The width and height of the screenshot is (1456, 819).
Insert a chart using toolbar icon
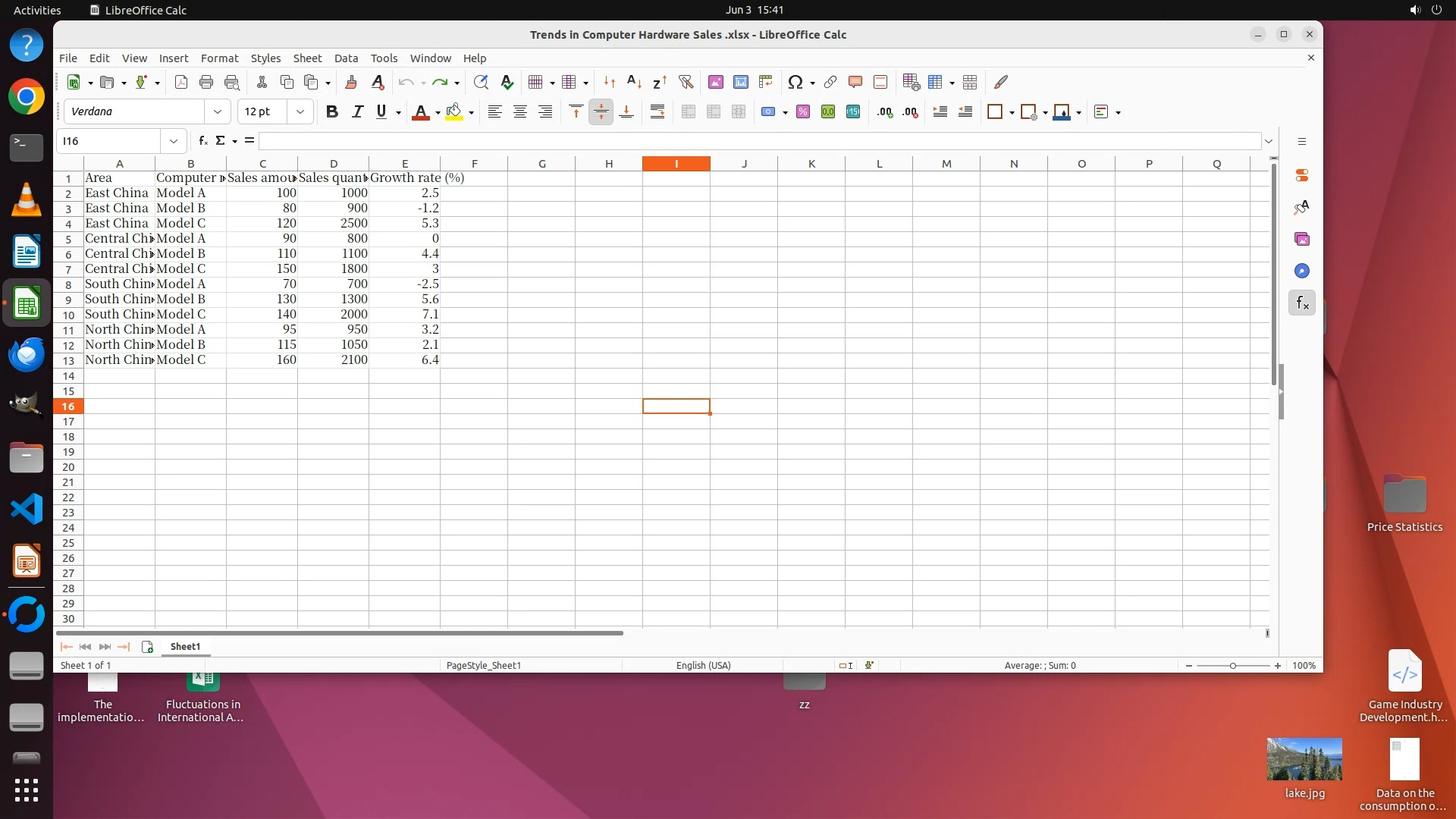pyautogui.click(x=740, y=82)
